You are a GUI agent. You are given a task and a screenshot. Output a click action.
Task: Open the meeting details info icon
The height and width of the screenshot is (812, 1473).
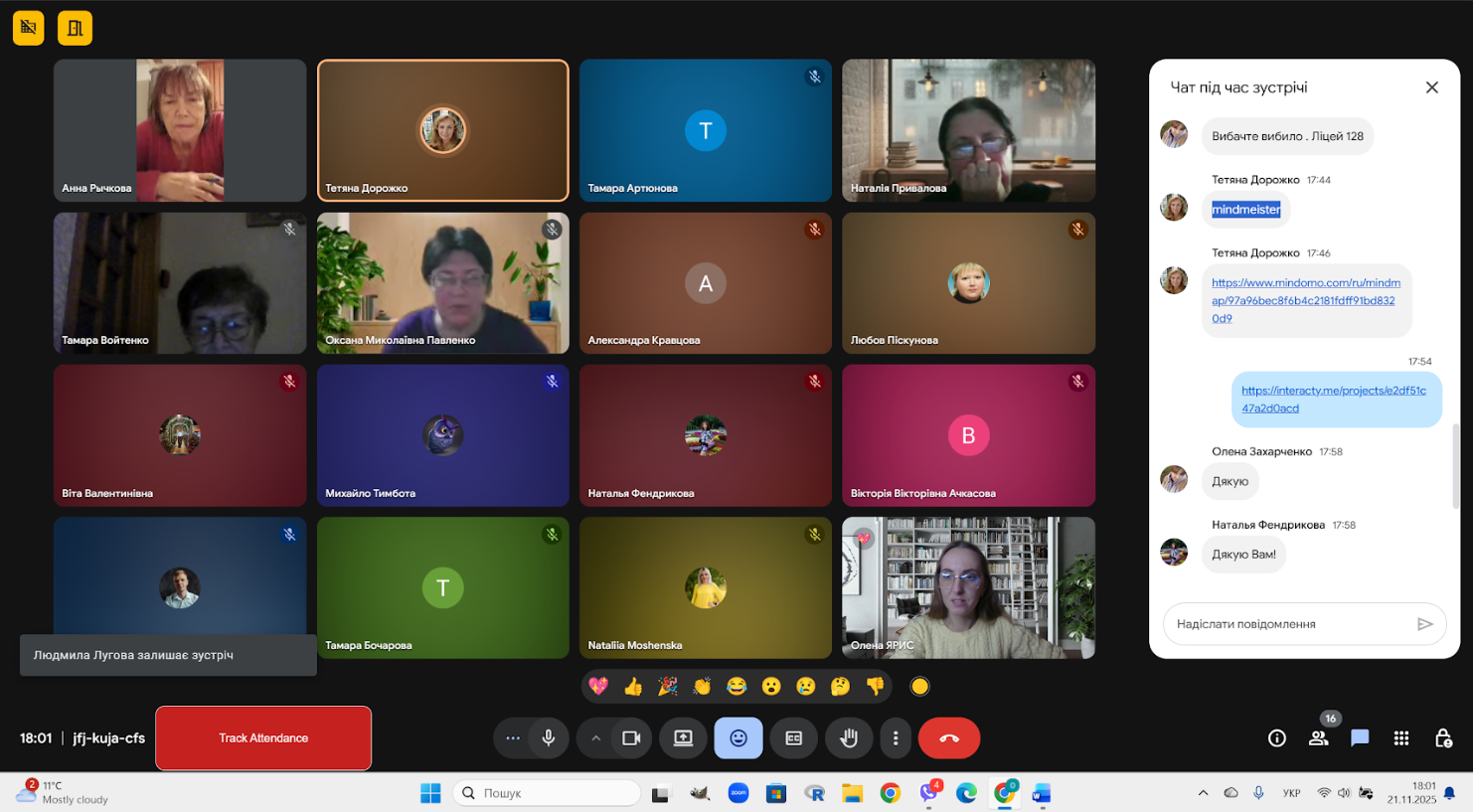[x=1277, y=738]
